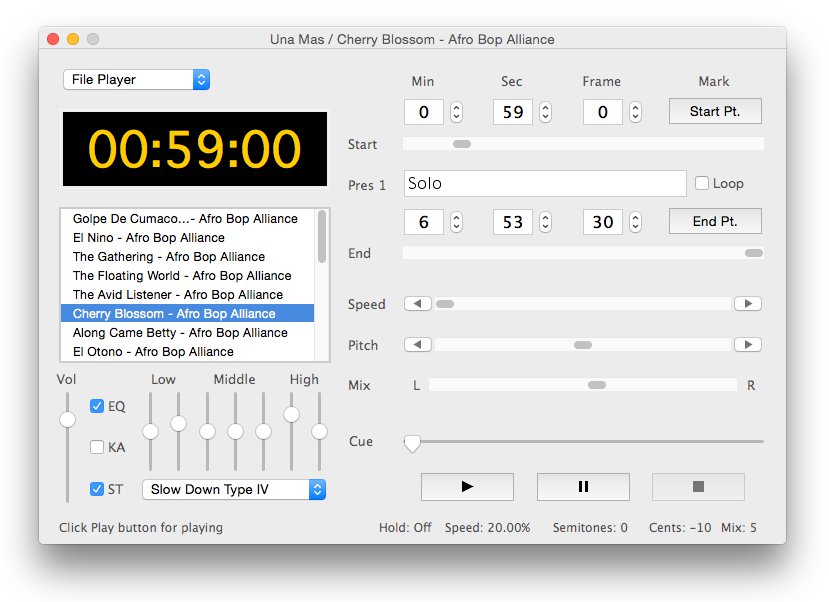
Task: Click the Speed right arrow button
Action: coord(747,303)
